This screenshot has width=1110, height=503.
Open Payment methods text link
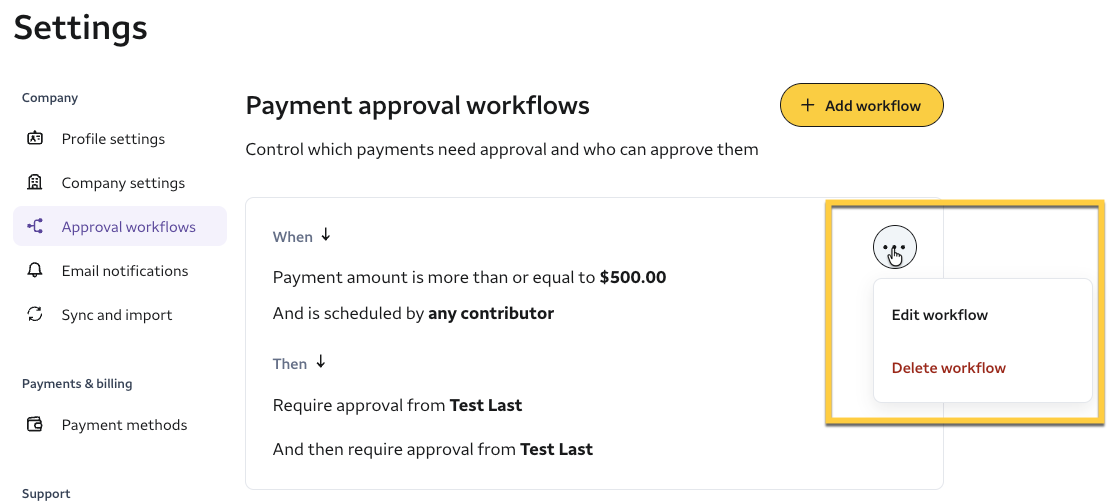(x=124, y=425)
